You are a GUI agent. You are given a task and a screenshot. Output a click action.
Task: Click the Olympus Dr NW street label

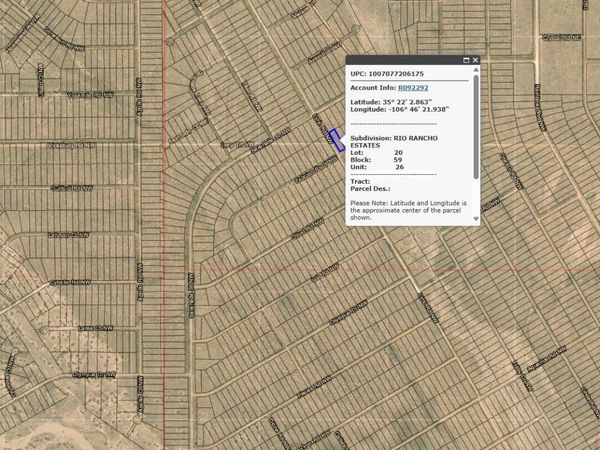94,375
